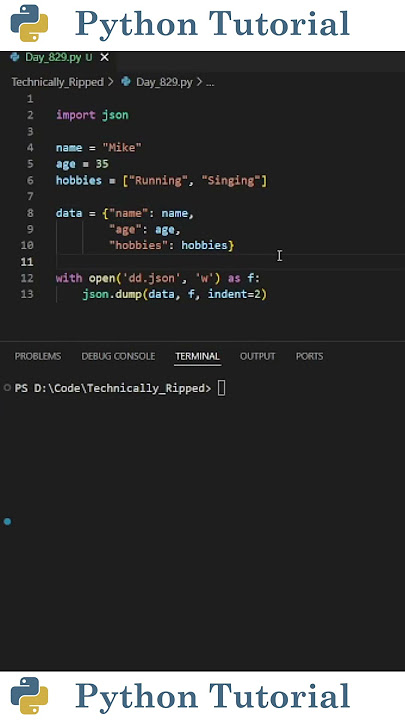
Task: Click the "Running" string in hobbies list
Action: click(x=159, y=180)
